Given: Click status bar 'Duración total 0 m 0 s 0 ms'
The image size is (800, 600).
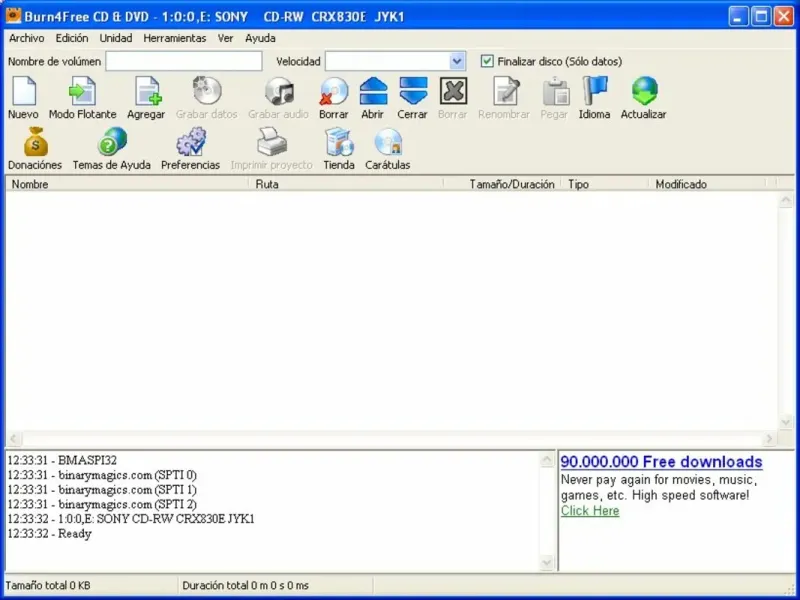Looking at the screenshot, I should click(245, 586).
